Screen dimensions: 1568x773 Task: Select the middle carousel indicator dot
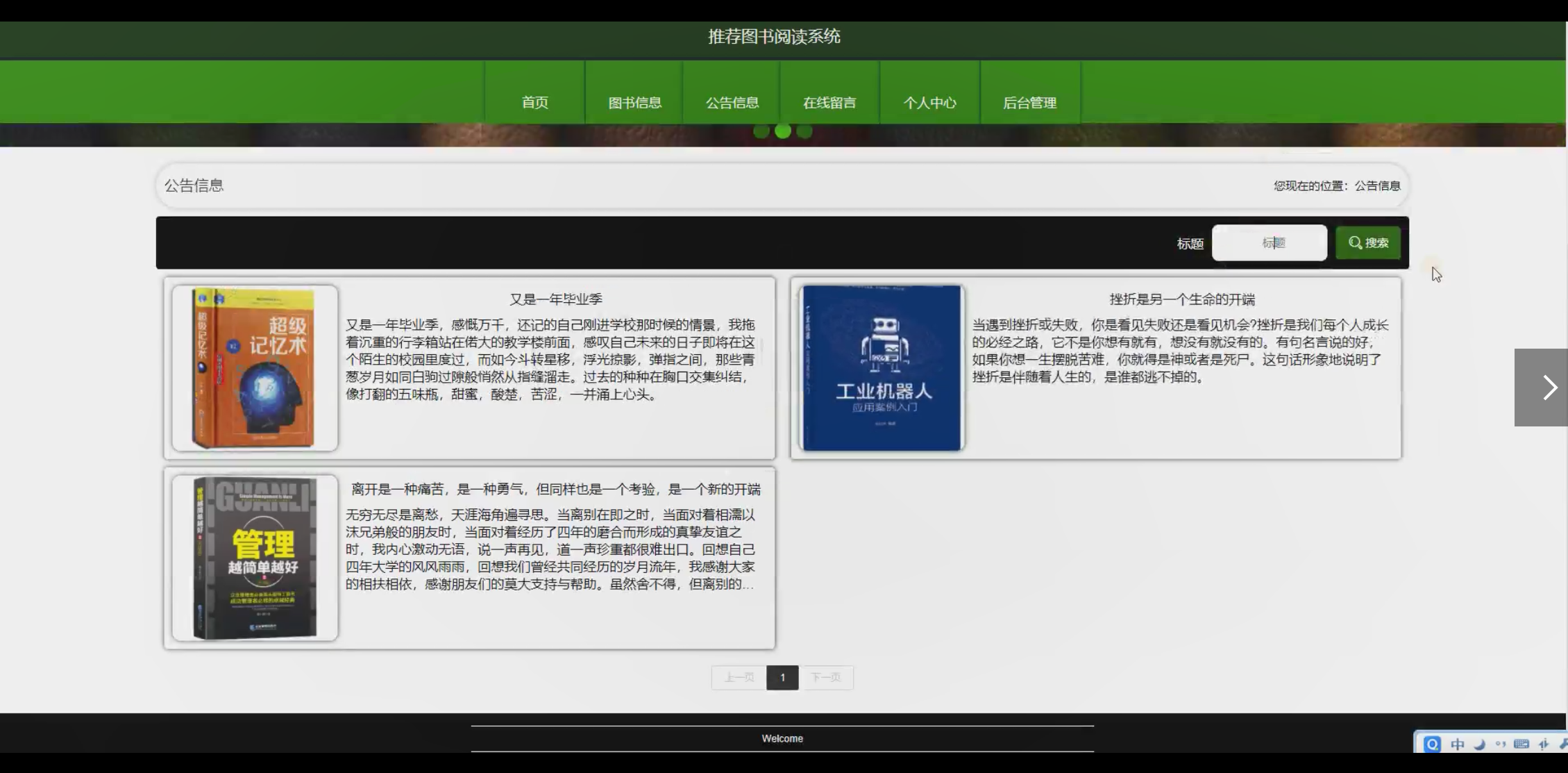783,131
